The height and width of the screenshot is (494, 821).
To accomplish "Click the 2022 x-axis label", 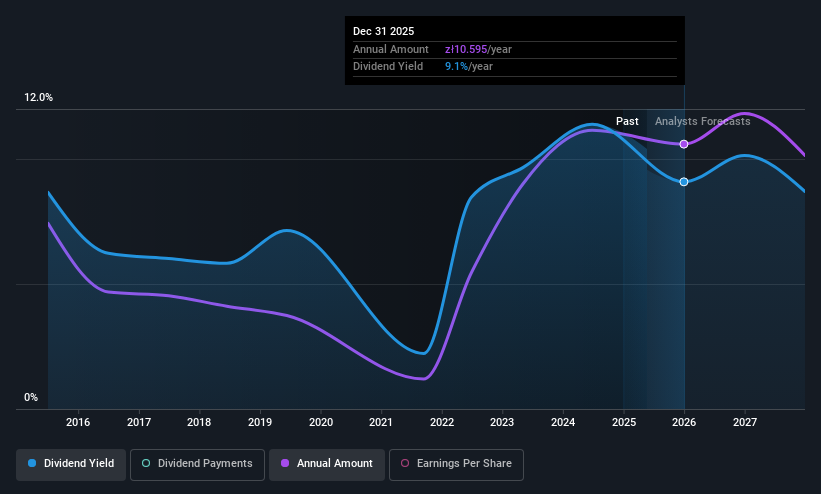I will click(442, 422).
